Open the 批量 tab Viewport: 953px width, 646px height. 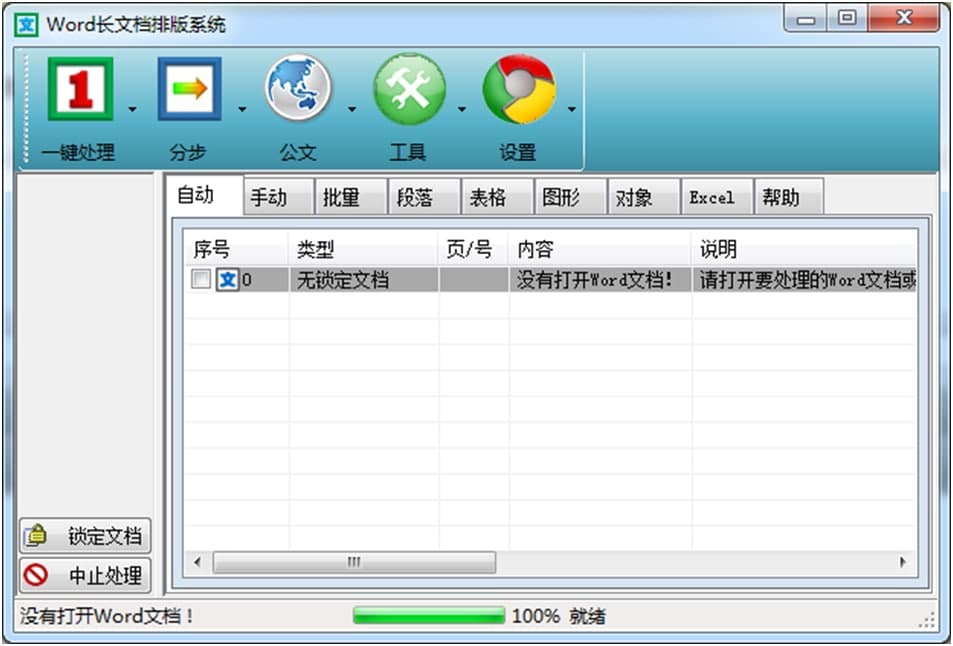click(x=351, y=197)
